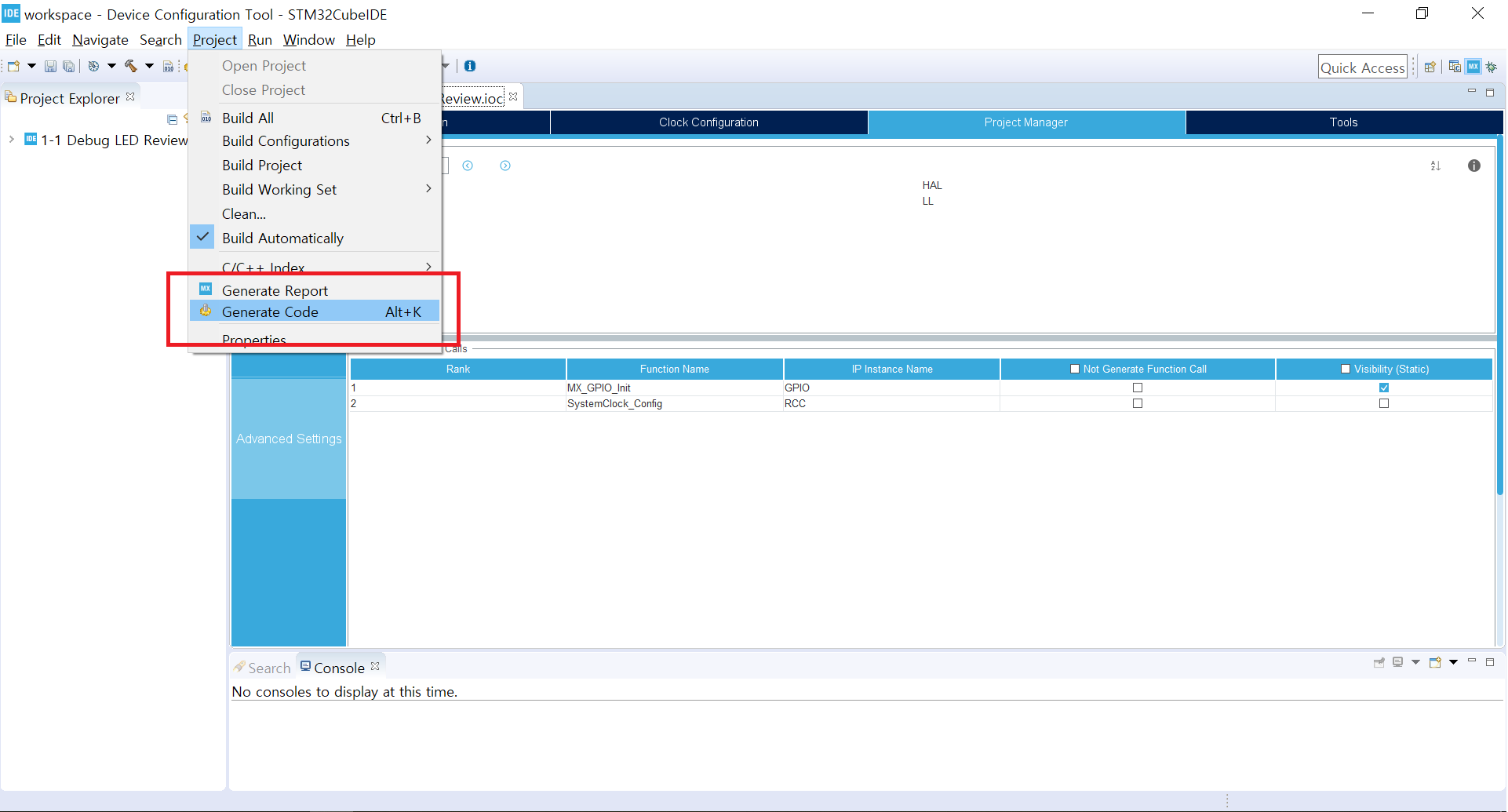Click the Save toolbar icon
1508x812 pixels.
[x=50, y=67]
